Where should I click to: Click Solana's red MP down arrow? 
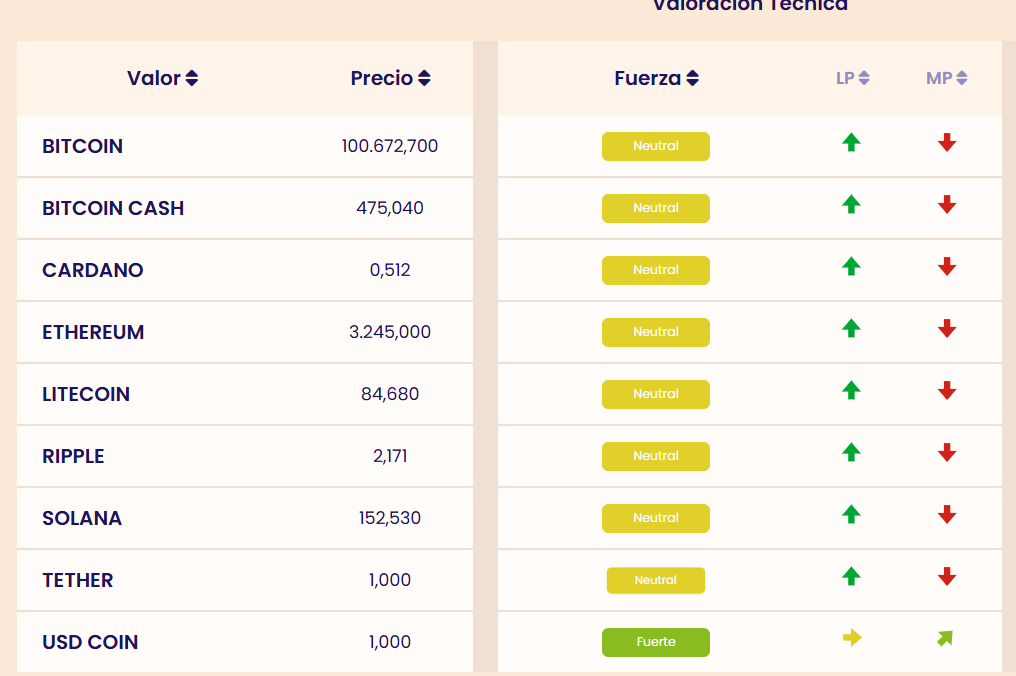(x=947, y=515)
